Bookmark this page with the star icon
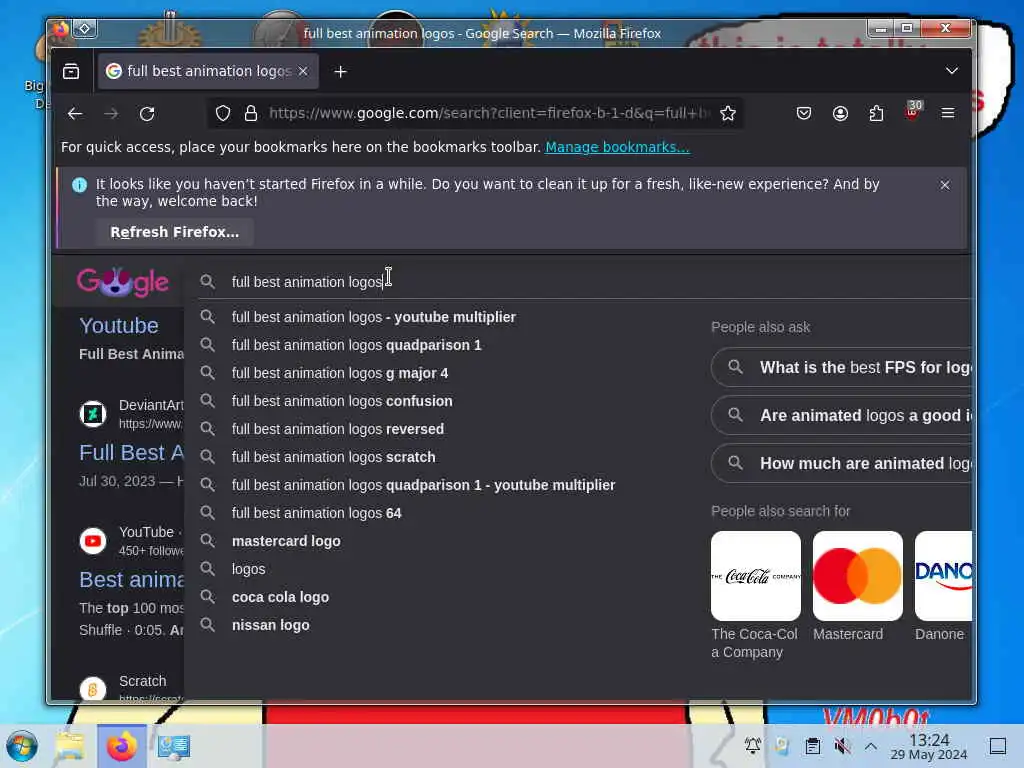Screen dimensions: 1024x768 click(x=728, y=114)
